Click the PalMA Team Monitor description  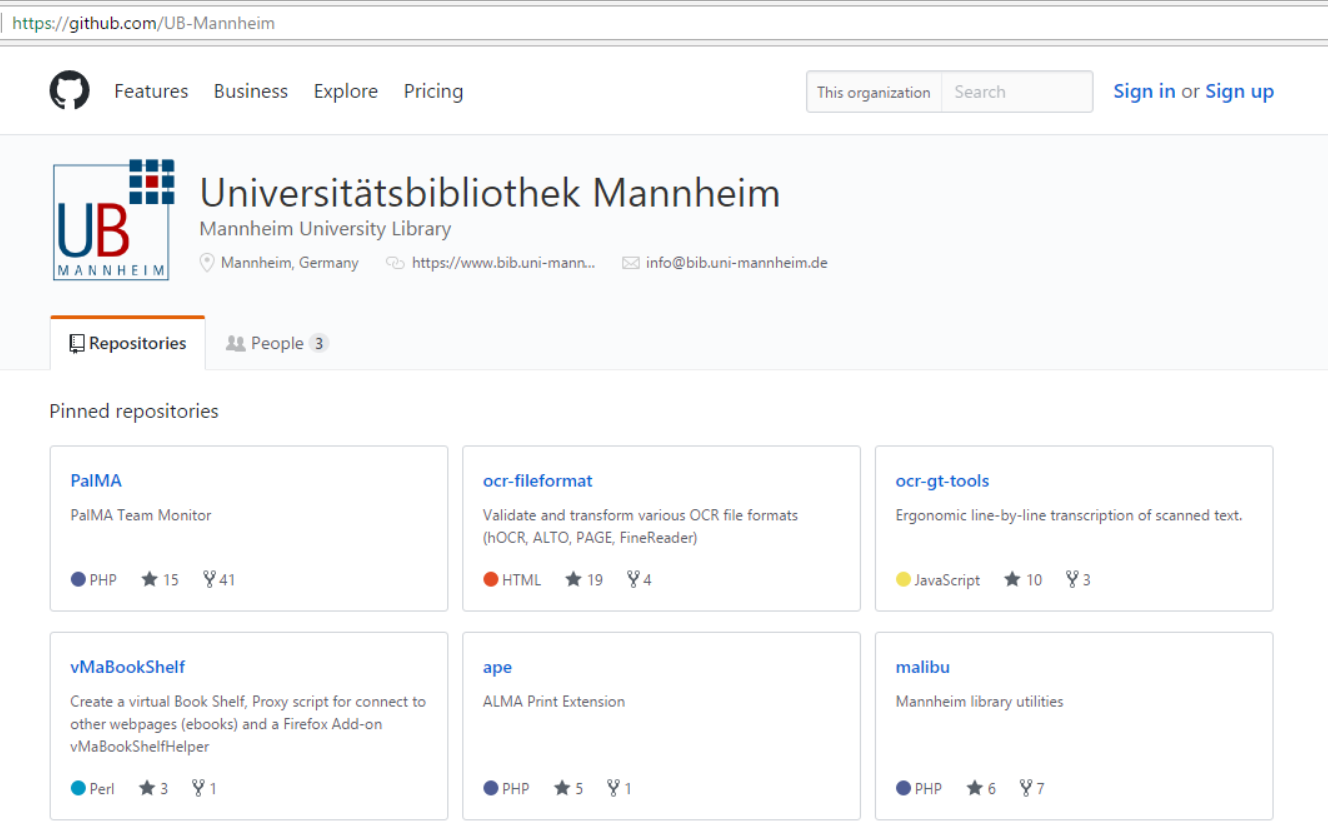tap(141, 515)
